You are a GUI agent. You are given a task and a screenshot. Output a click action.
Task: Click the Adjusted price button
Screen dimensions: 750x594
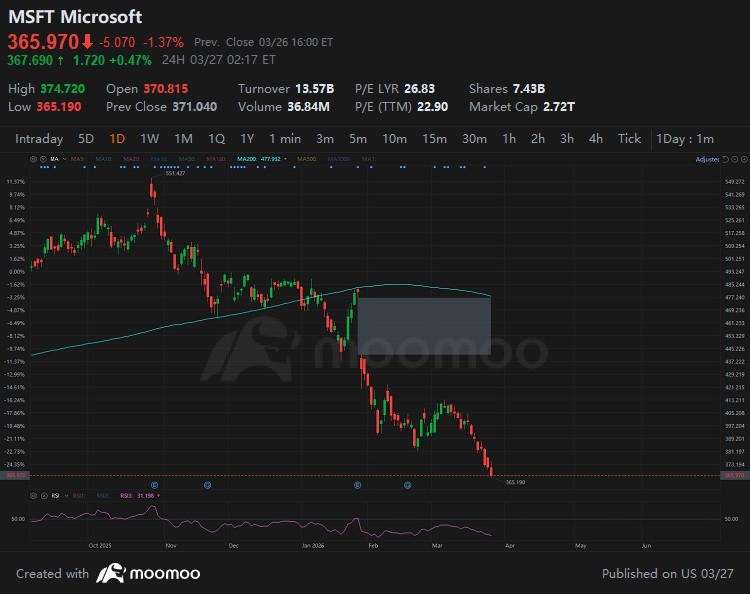(707, 159)
